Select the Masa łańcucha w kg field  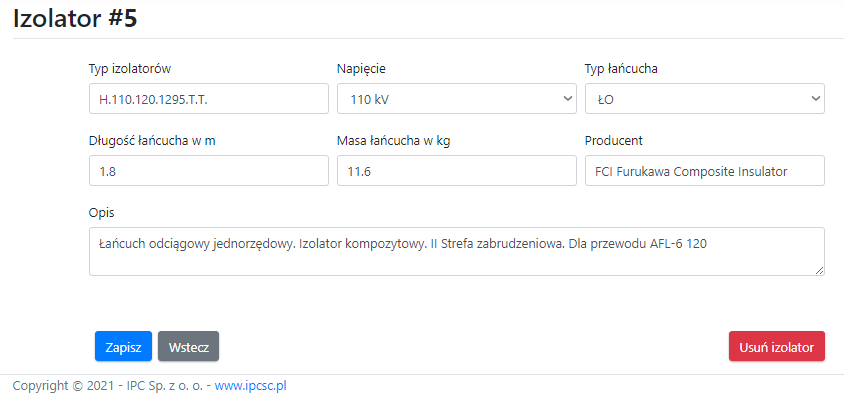click(x=456, y=171)
